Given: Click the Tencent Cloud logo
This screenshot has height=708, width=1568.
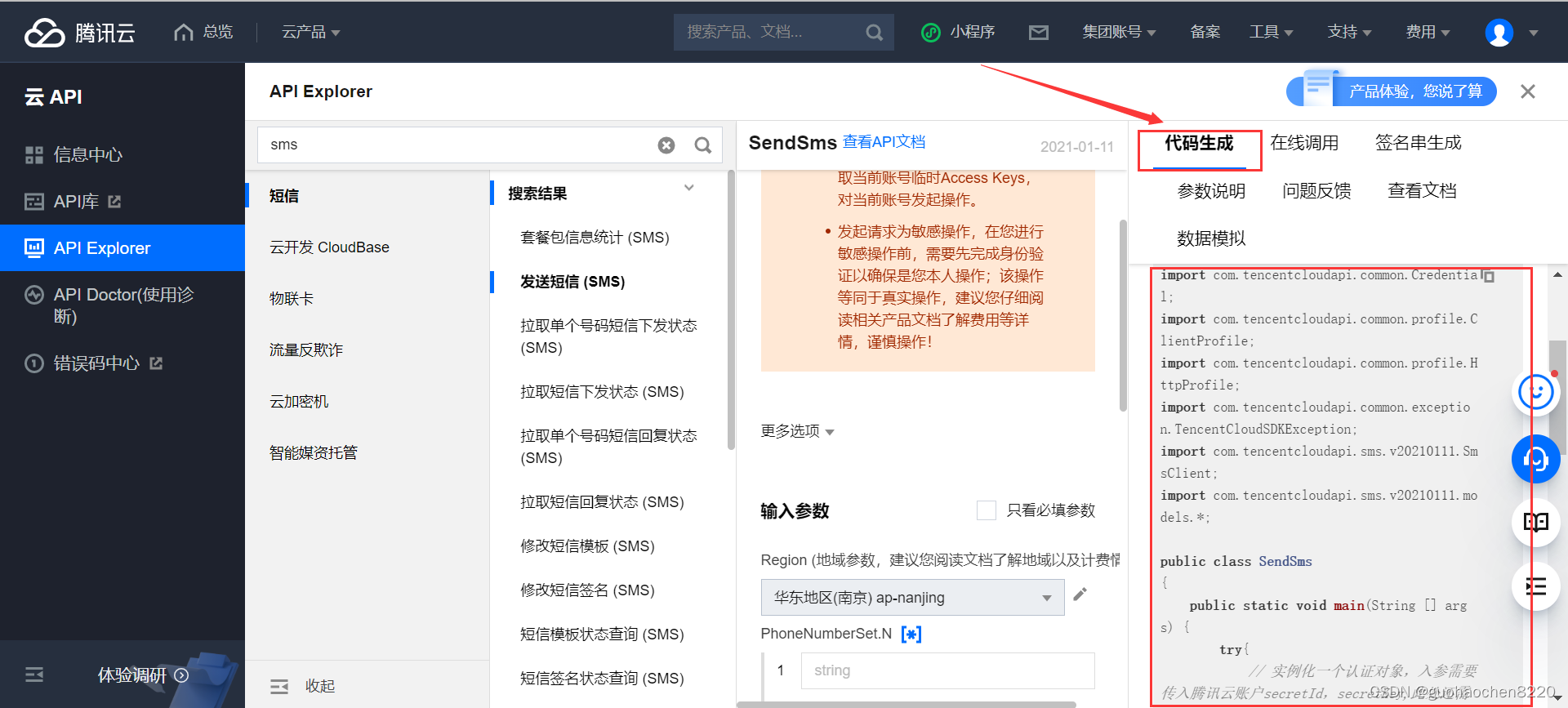Looking at the screenshot, I should (79, 32).
